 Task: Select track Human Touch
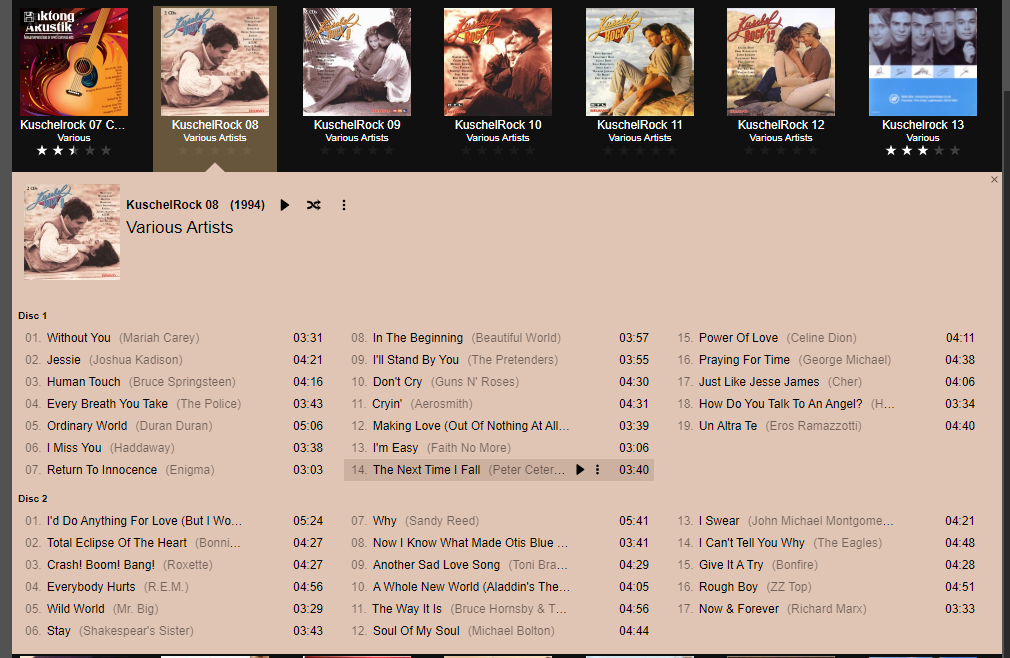[x=173, y=382]
